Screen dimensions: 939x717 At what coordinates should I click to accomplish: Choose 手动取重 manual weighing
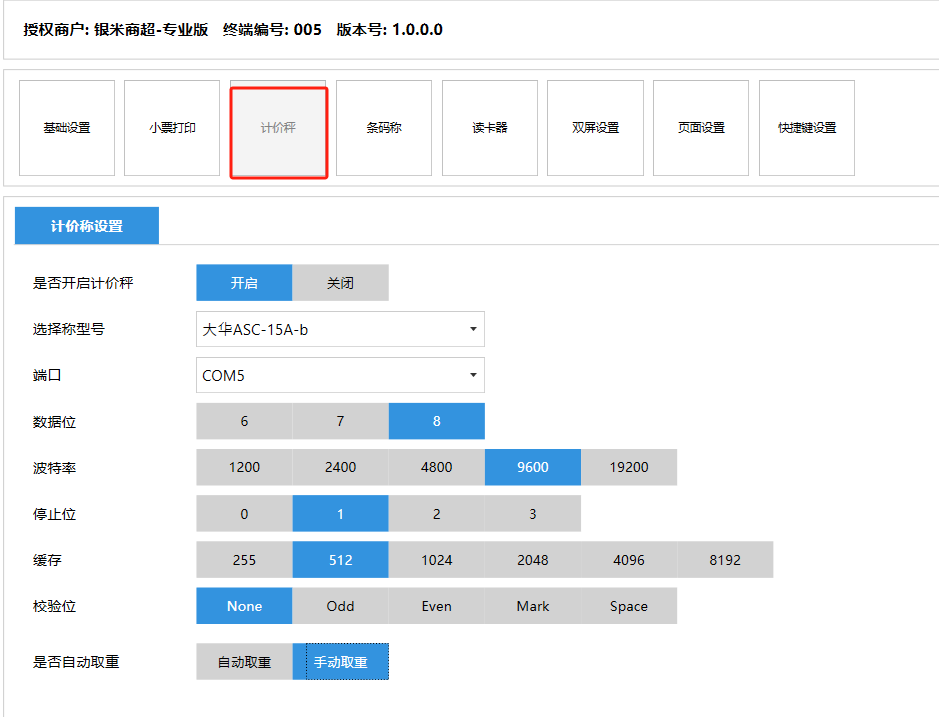coord(340,662)
